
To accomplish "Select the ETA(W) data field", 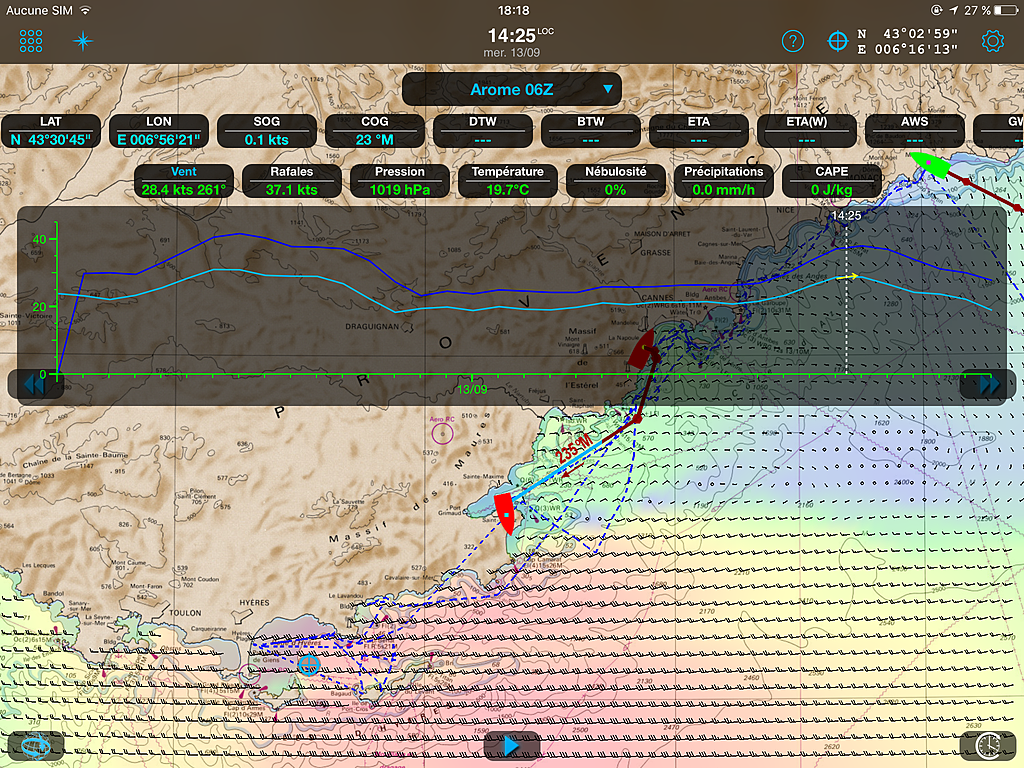I will [x=807, y=131].
